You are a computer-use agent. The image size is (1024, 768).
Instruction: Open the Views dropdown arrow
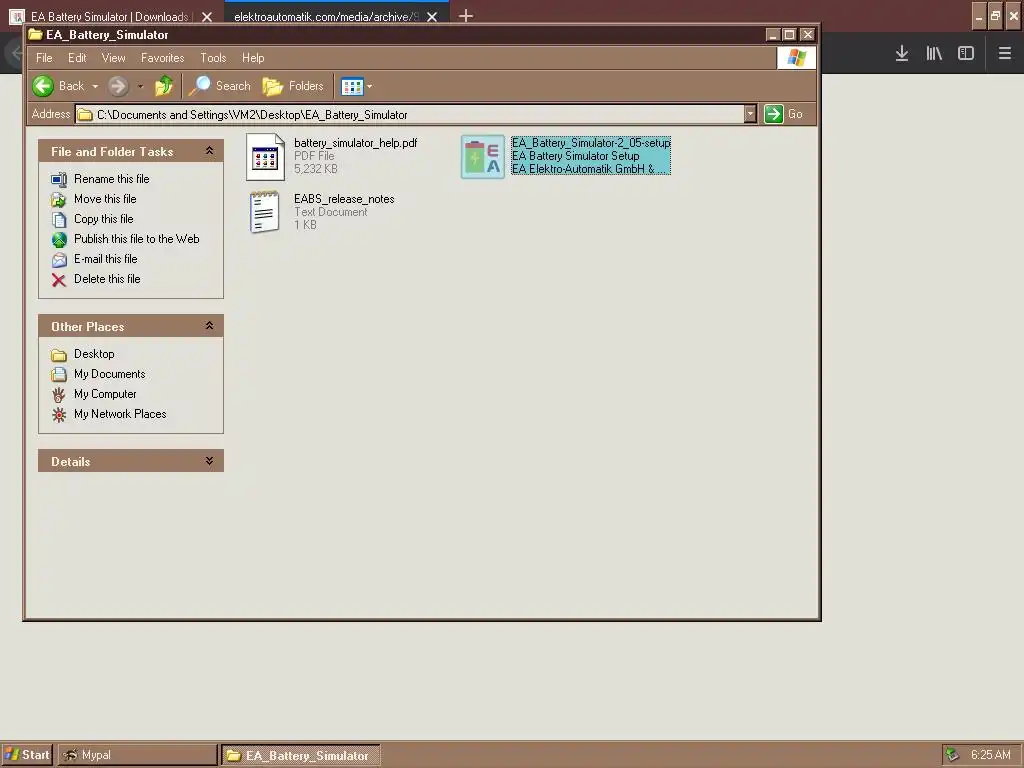click(370, 86)
